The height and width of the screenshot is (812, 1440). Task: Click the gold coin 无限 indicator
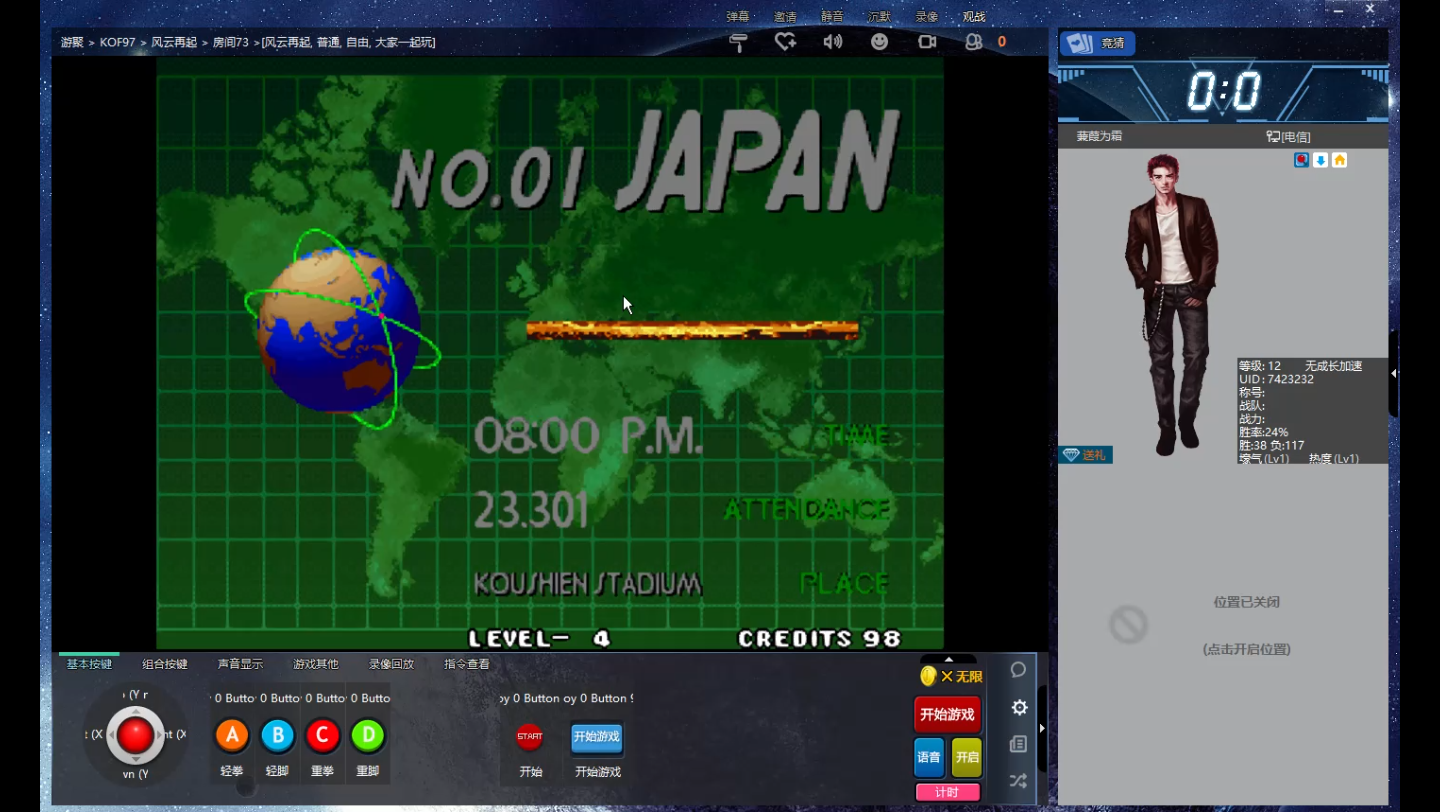coord(951,677)
